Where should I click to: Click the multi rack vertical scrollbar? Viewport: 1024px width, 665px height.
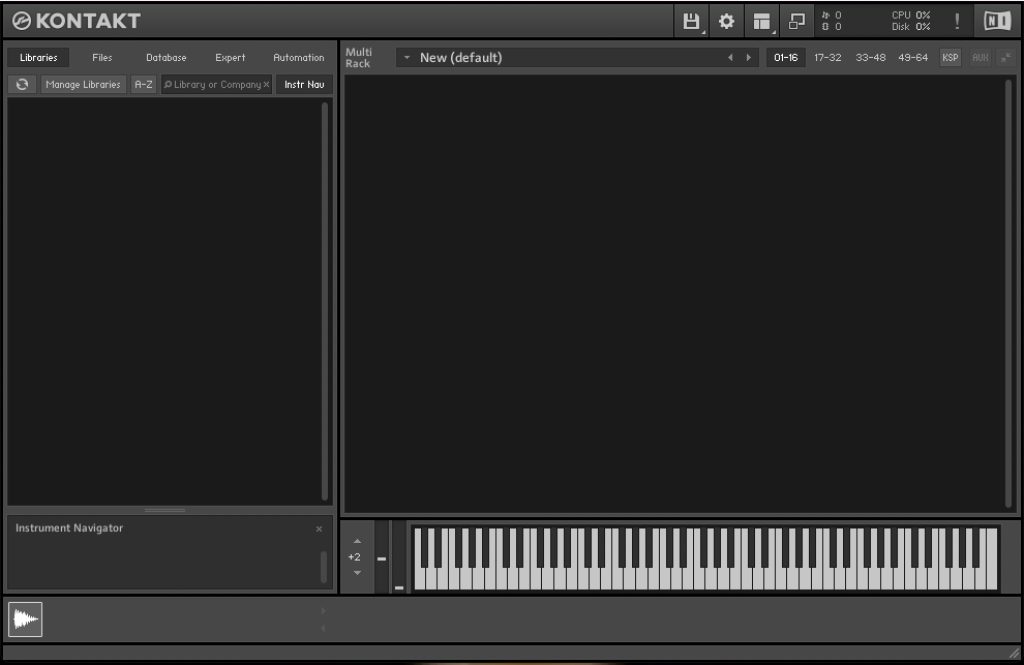click(1009, 293)
